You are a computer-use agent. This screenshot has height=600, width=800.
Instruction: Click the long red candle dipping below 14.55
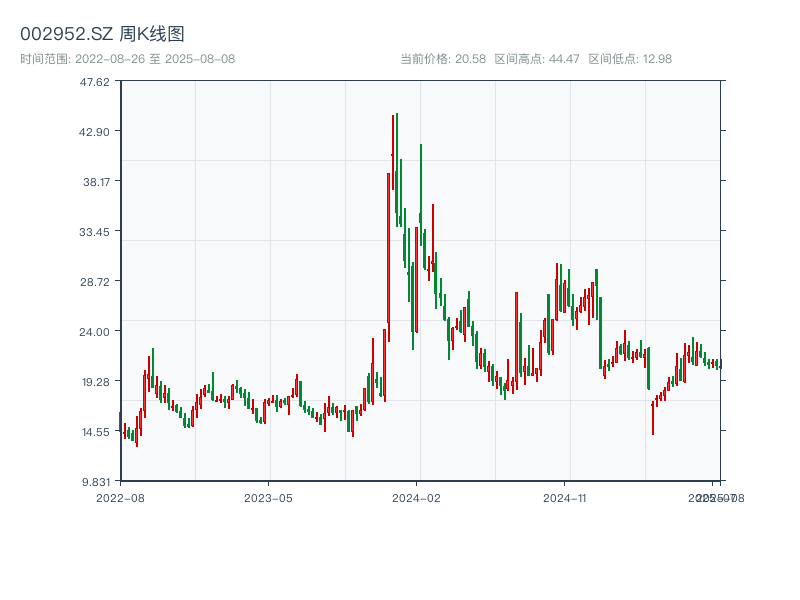pyautogui.click(x=653, y=418)
